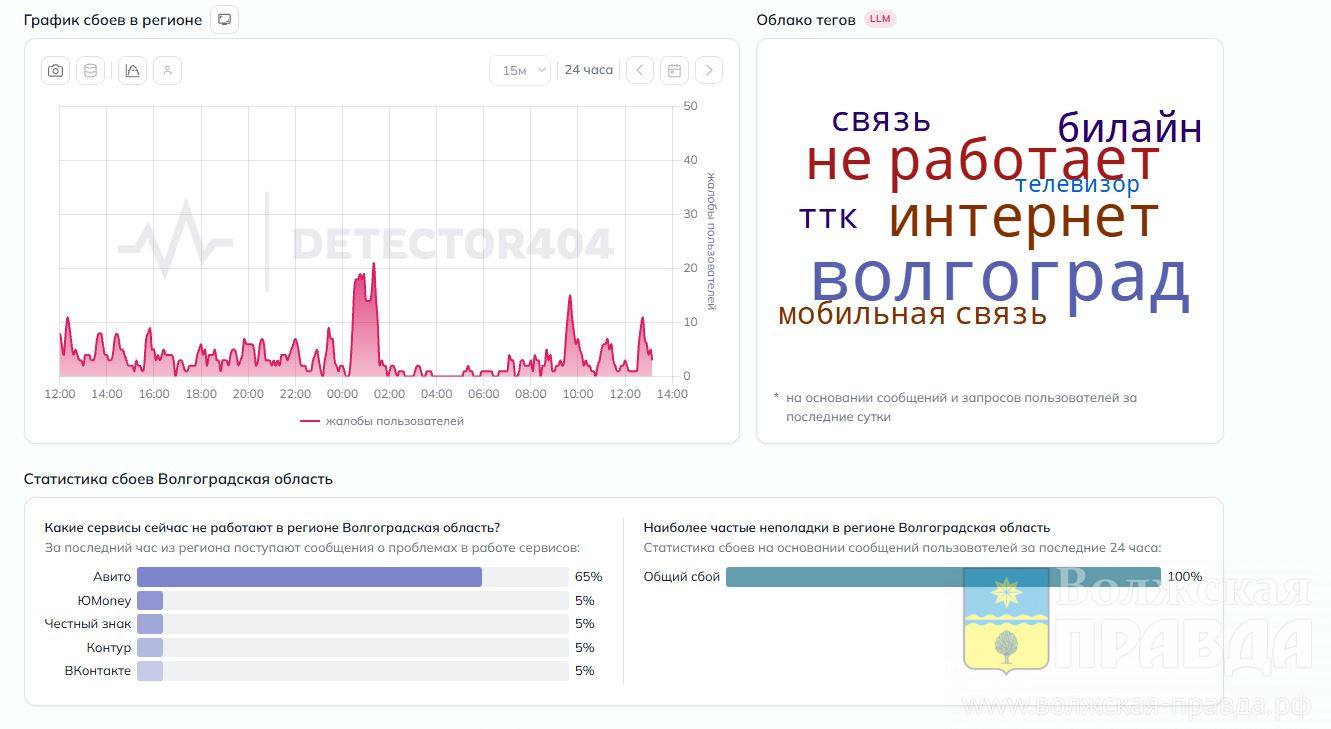The image size is (1331, 729).
Task: Click the '24 часа' range label
Action: click(x=589, y=70)
